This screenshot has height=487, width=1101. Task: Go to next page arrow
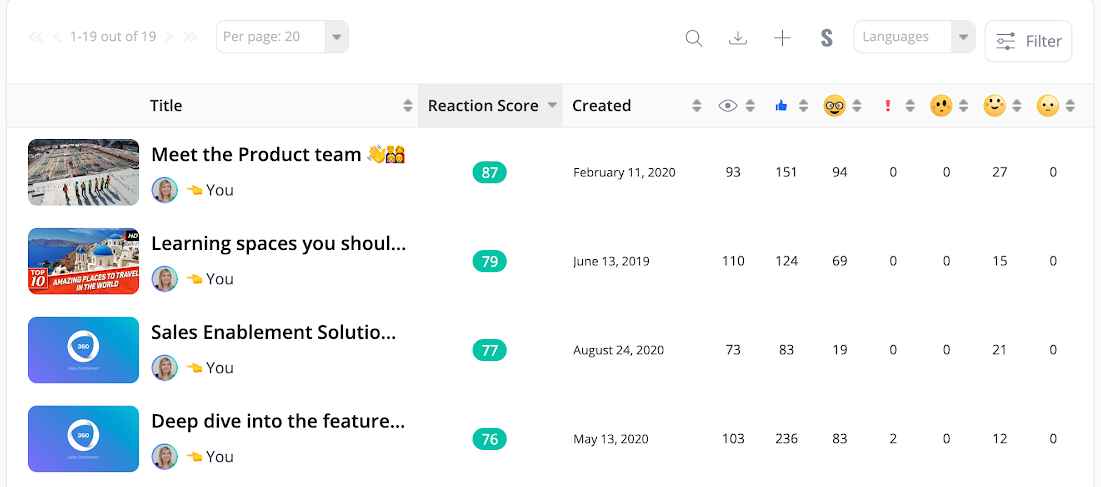(169, 36)
